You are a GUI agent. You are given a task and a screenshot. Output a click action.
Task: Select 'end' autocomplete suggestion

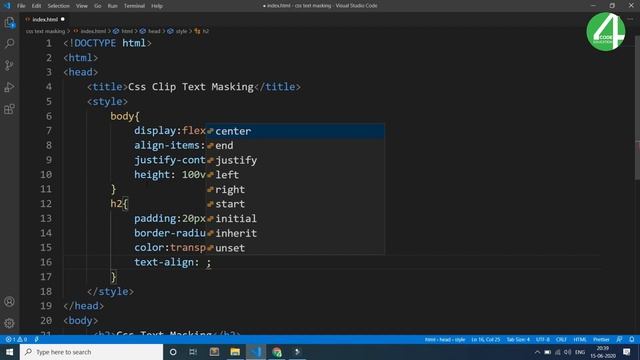click(x=295, y=146)
